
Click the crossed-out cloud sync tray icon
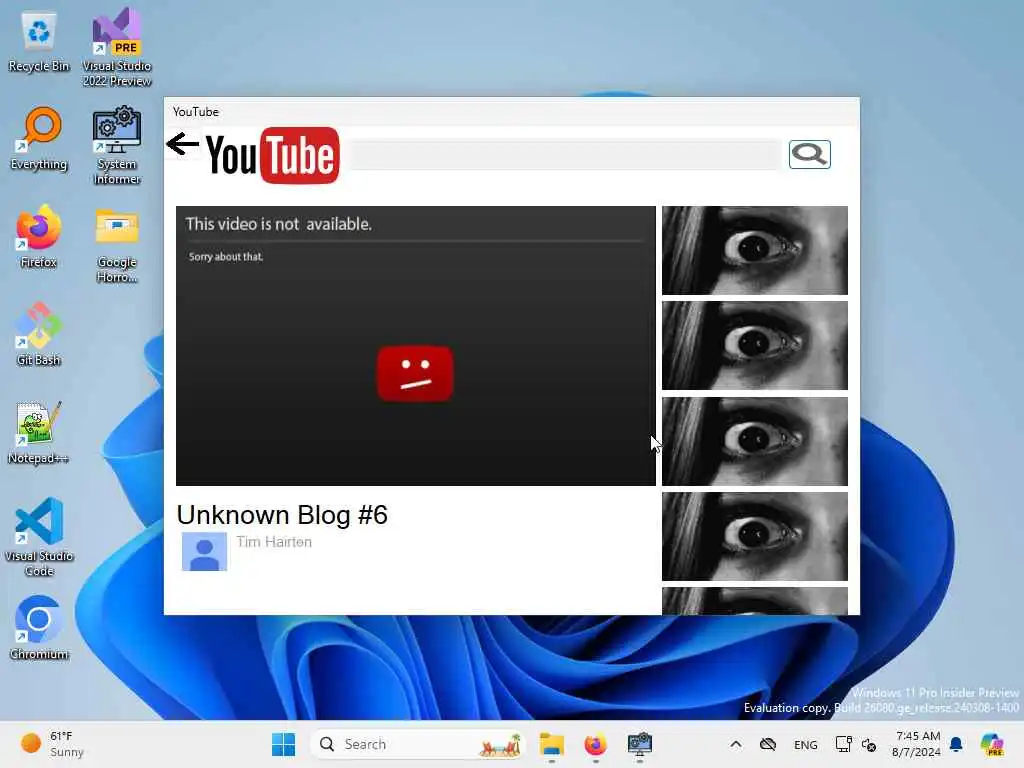pyautogui.click(x=768, y=744)
